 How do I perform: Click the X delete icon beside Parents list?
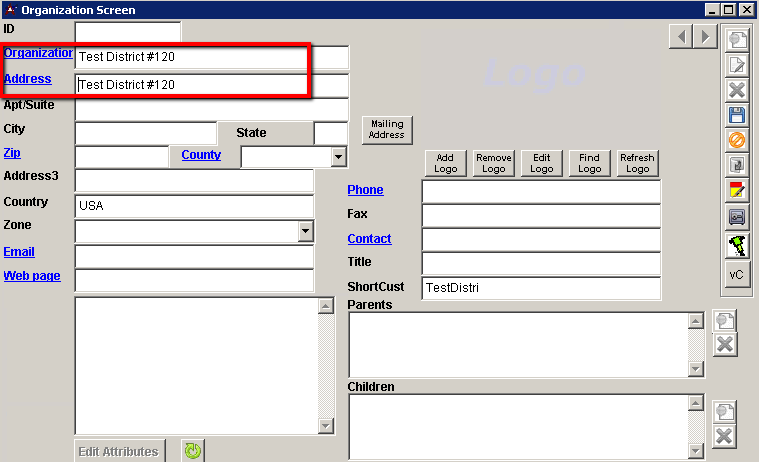(724, 345)
